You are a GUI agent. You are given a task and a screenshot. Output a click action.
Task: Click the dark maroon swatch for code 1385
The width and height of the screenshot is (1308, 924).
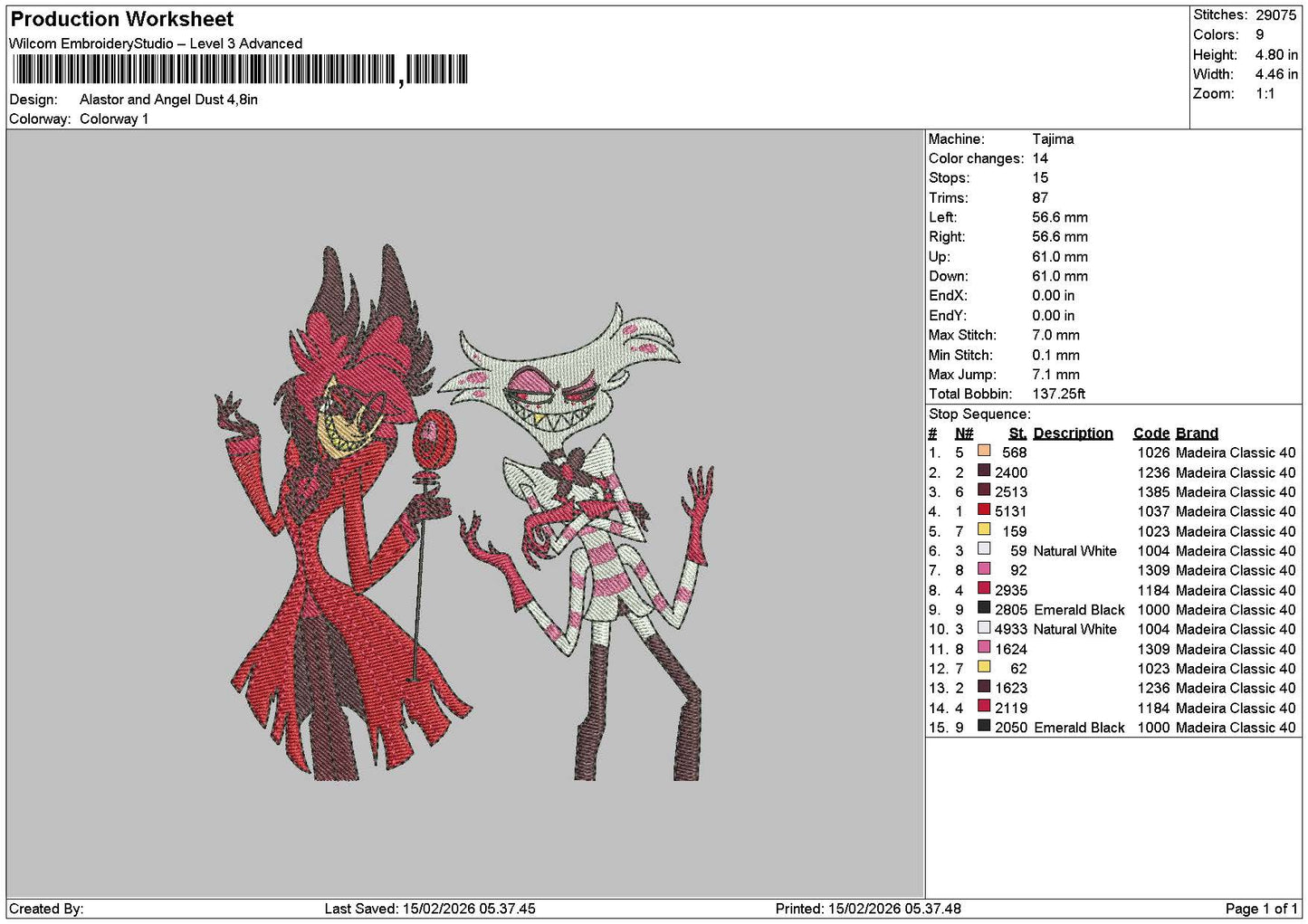pos(984,491)
